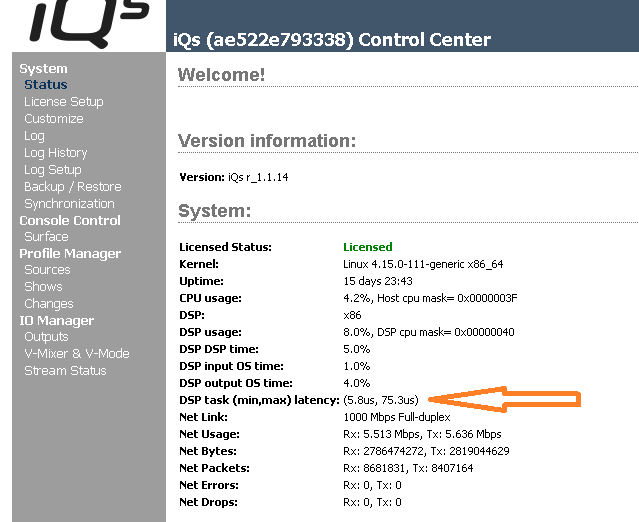Click the iQs logo
Screen dimensions: 639x522
[90, 24]
